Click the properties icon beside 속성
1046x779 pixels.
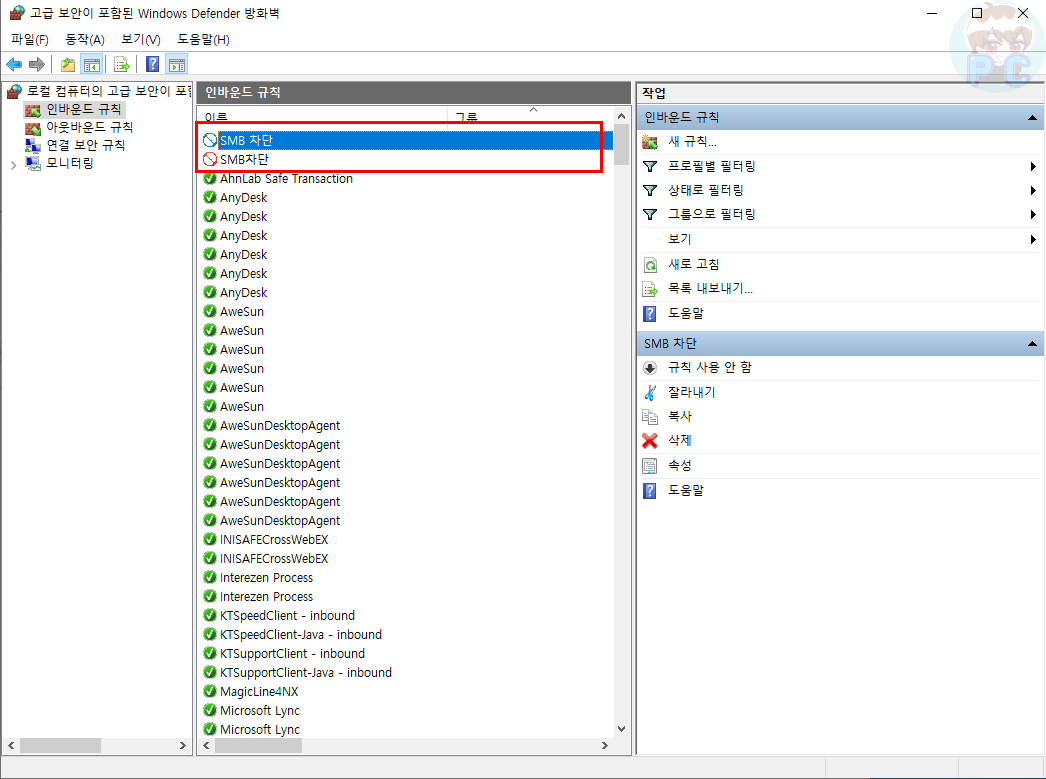click(x=650, y=466)
